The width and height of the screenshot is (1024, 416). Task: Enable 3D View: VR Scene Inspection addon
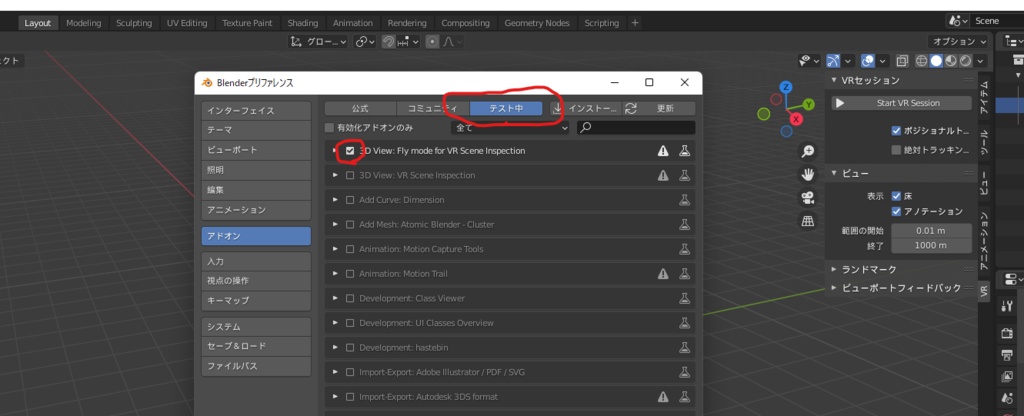click(350, 176)
